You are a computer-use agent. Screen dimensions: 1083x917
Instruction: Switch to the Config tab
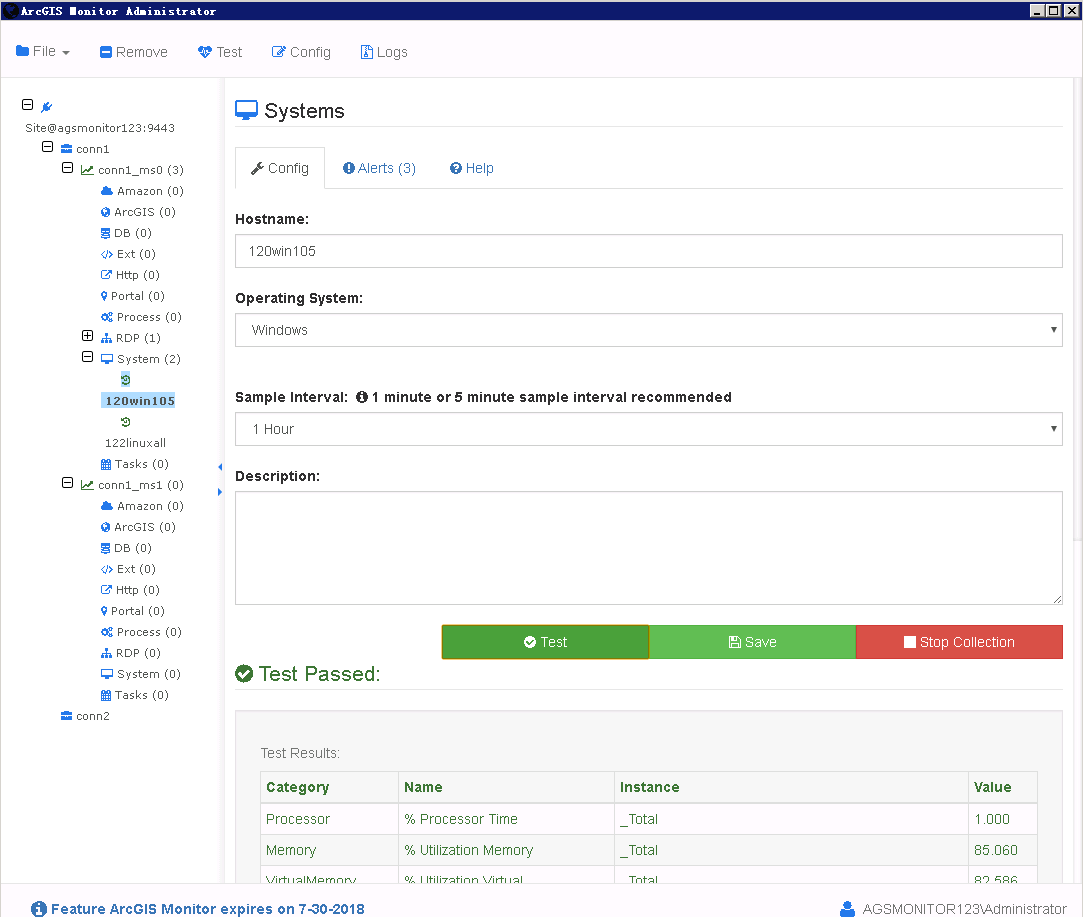[x=280, y=168]
